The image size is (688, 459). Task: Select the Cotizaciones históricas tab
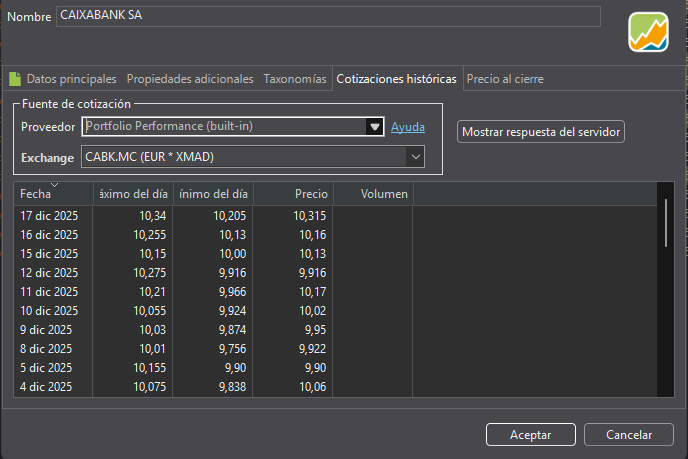pyautogui.click(x=397, y=79)
